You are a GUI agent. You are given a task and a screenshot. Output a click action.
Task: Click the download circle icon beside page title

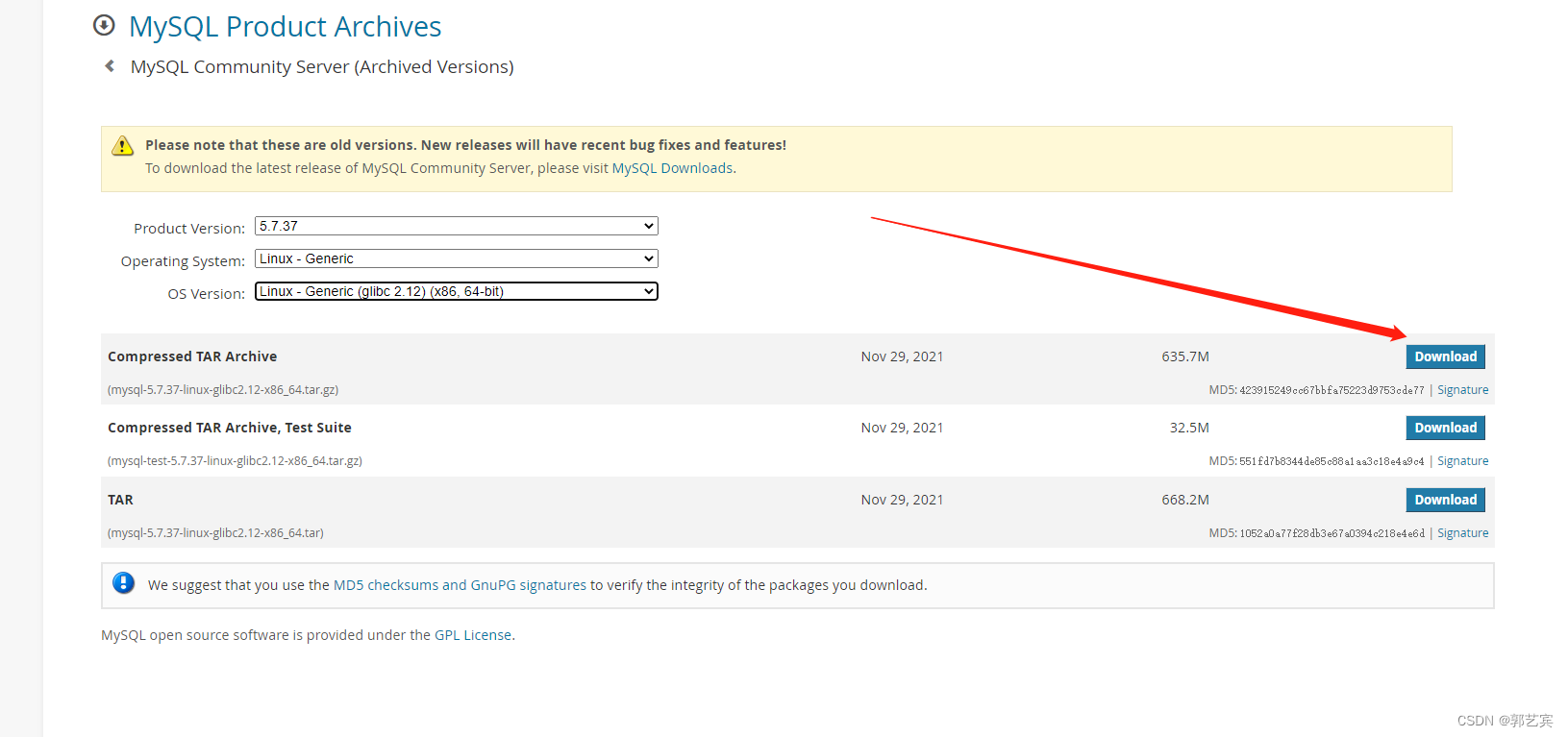tap(104, 26)
